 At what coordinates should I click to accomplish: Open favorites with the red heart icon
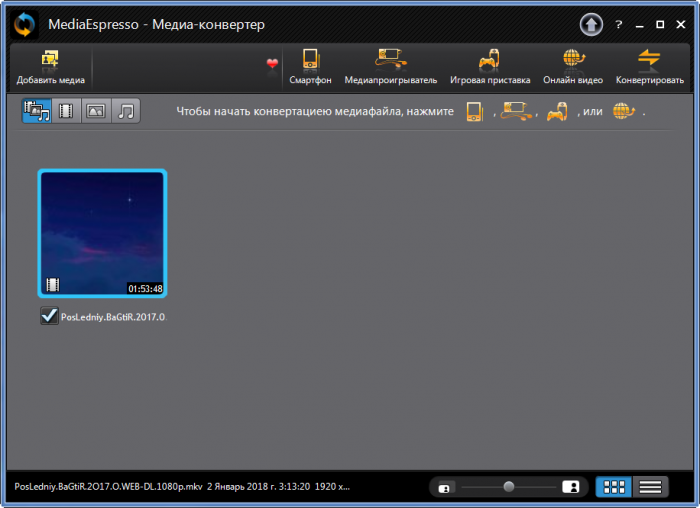click(x=272, y=63)
